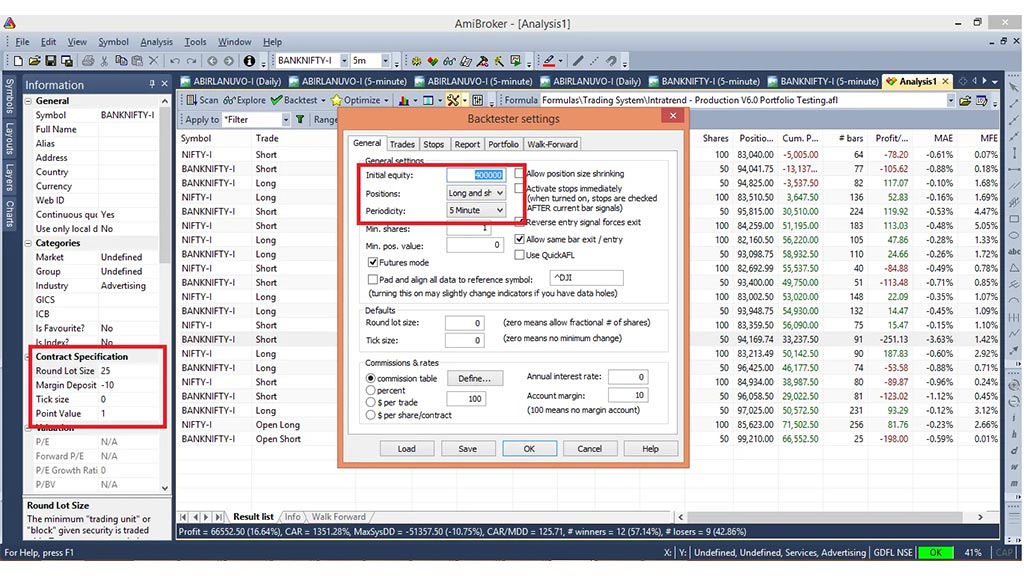Click the Cancel button

coord(590,449)
